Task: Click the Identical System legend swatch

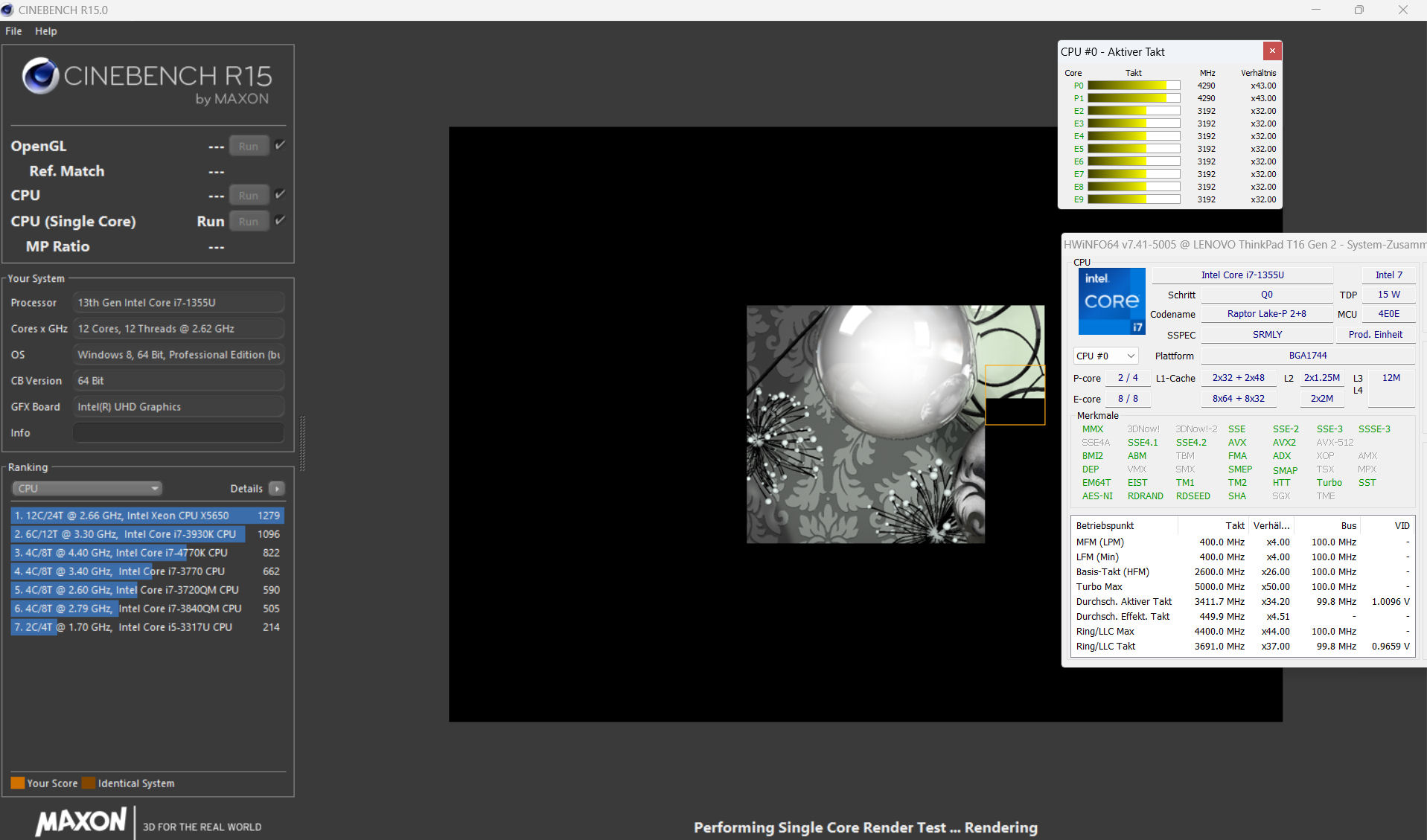Action: click(x=89, y=783)
